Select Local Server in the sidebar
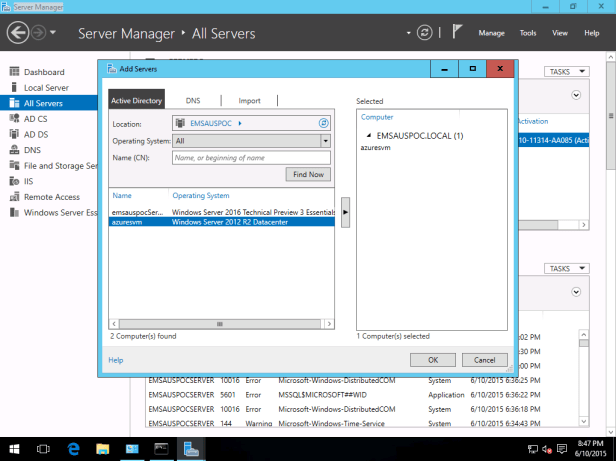The height and width of the screenshot is (461, 616). 45,87
